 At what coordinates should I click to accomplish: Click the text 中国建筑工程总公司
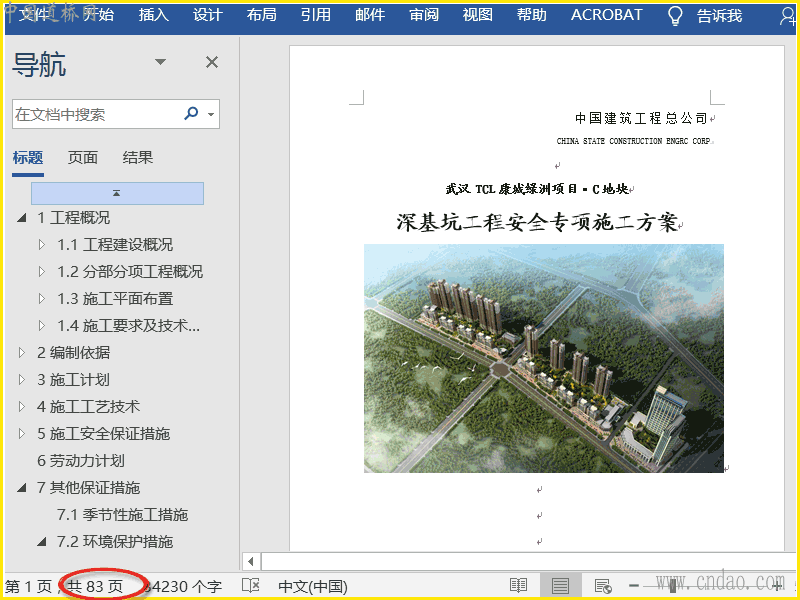coord(641,118)
